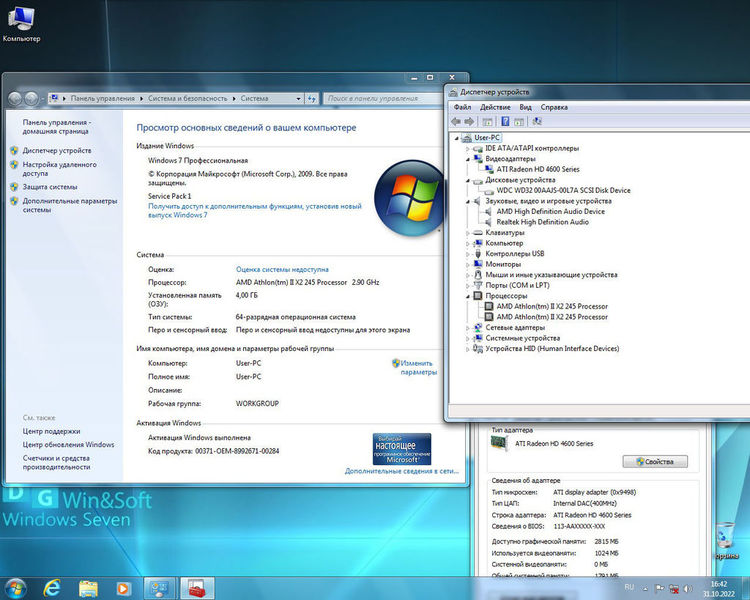Expand IDE ATA/ATAPI controllers node

point(468,148)
